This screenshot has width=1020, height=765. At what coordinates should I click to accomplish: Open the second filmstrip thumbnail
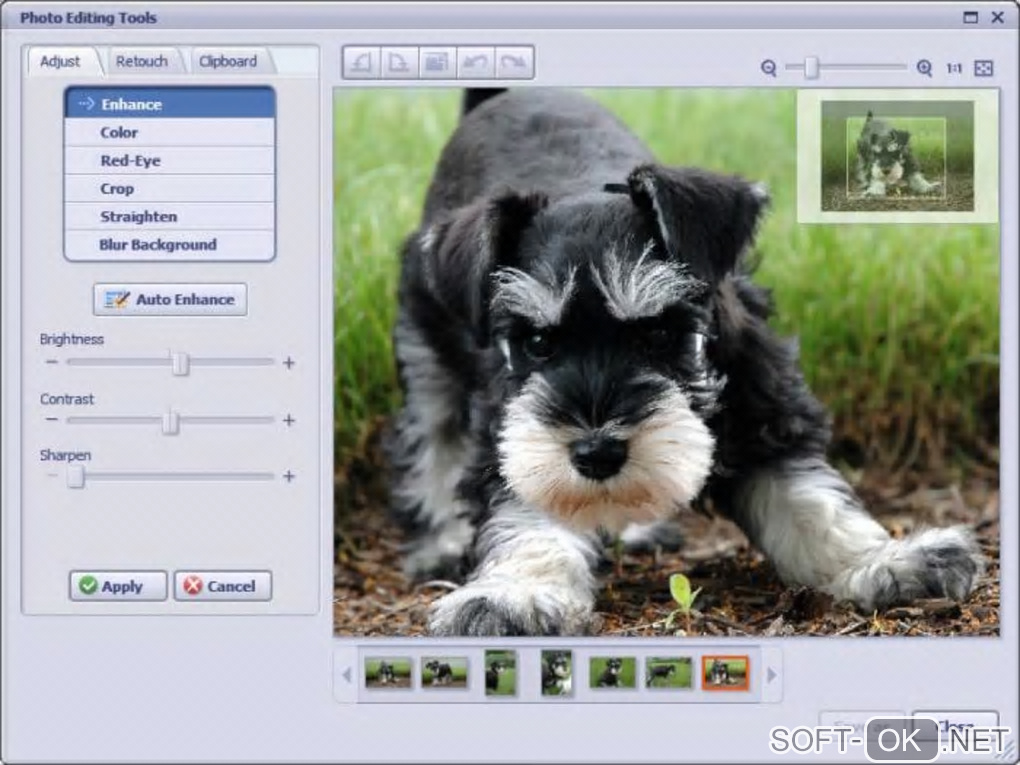tap(444, 673)
